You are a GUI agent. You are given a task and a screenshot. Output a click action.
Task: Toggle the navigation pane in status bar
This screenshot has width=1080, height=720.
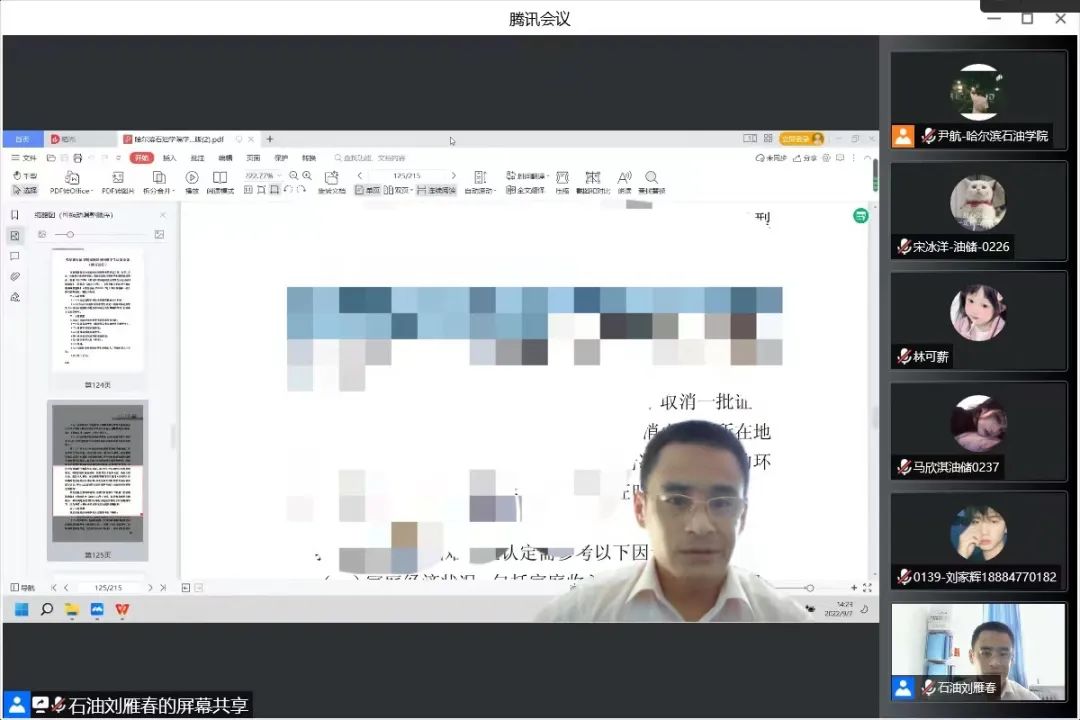(x=22, y=588)
